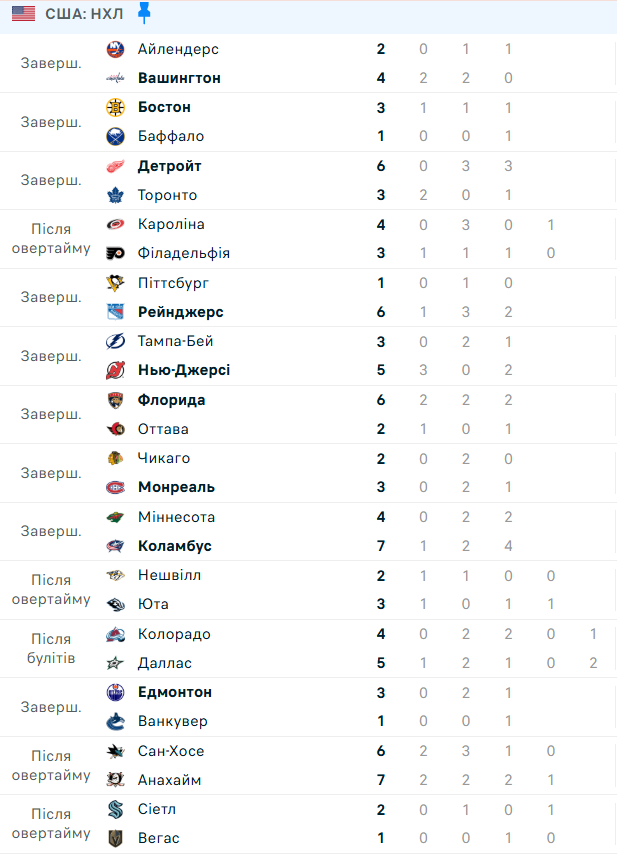Click the Монреаль Canadiens logo
Screen dimensions: 617x854
[115, 487]
